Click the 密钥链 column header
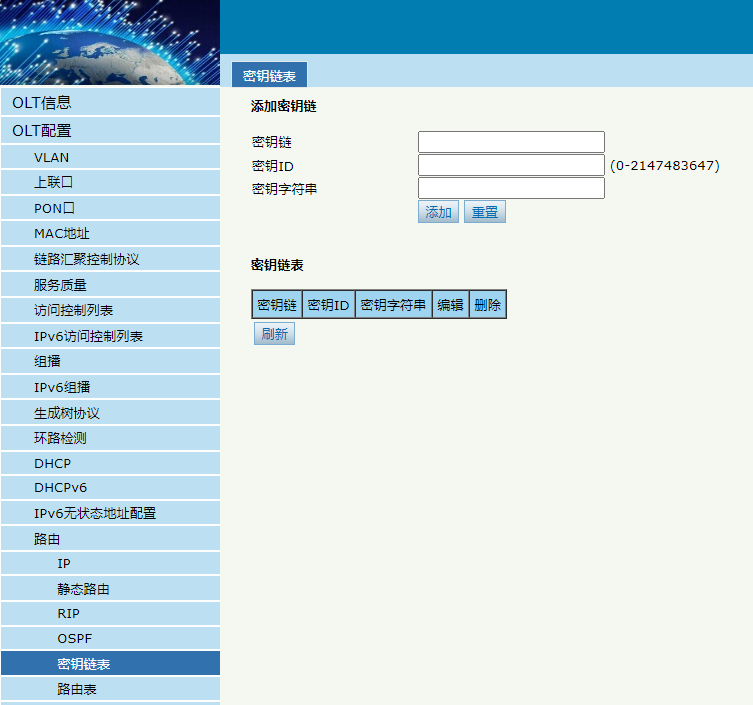The height and width of the screenshot is (705, 753). tap(277, 304)
